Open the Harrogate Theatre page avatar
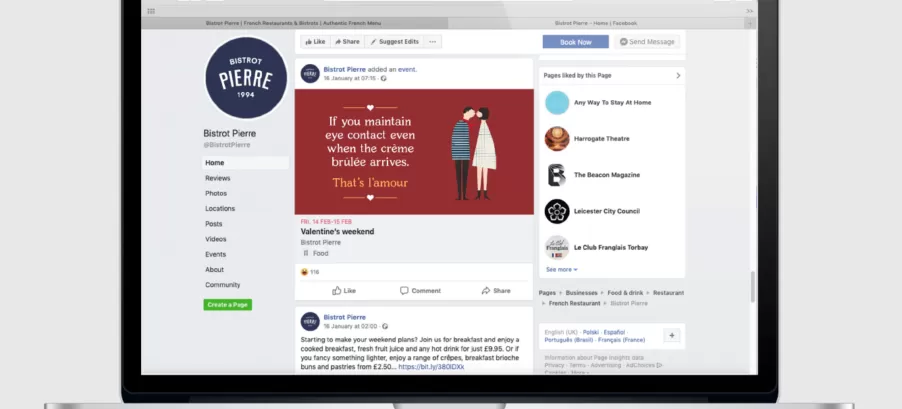The width and height of the screenshot is (902, 409). tap(557, 139)
